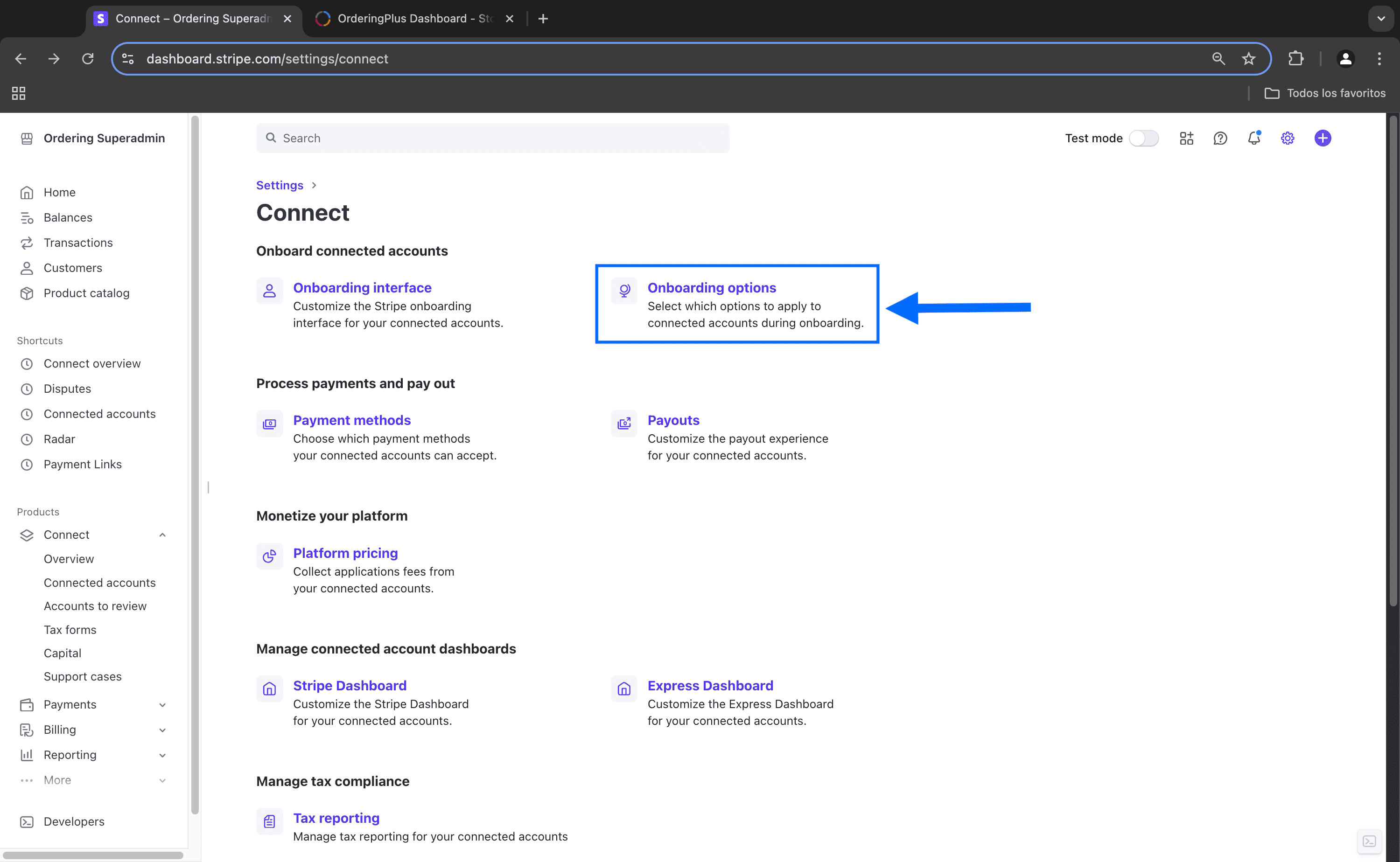1400x862 pixels.
Task: Click the Customers sidebar icon
Action: [x=26, y=268]
